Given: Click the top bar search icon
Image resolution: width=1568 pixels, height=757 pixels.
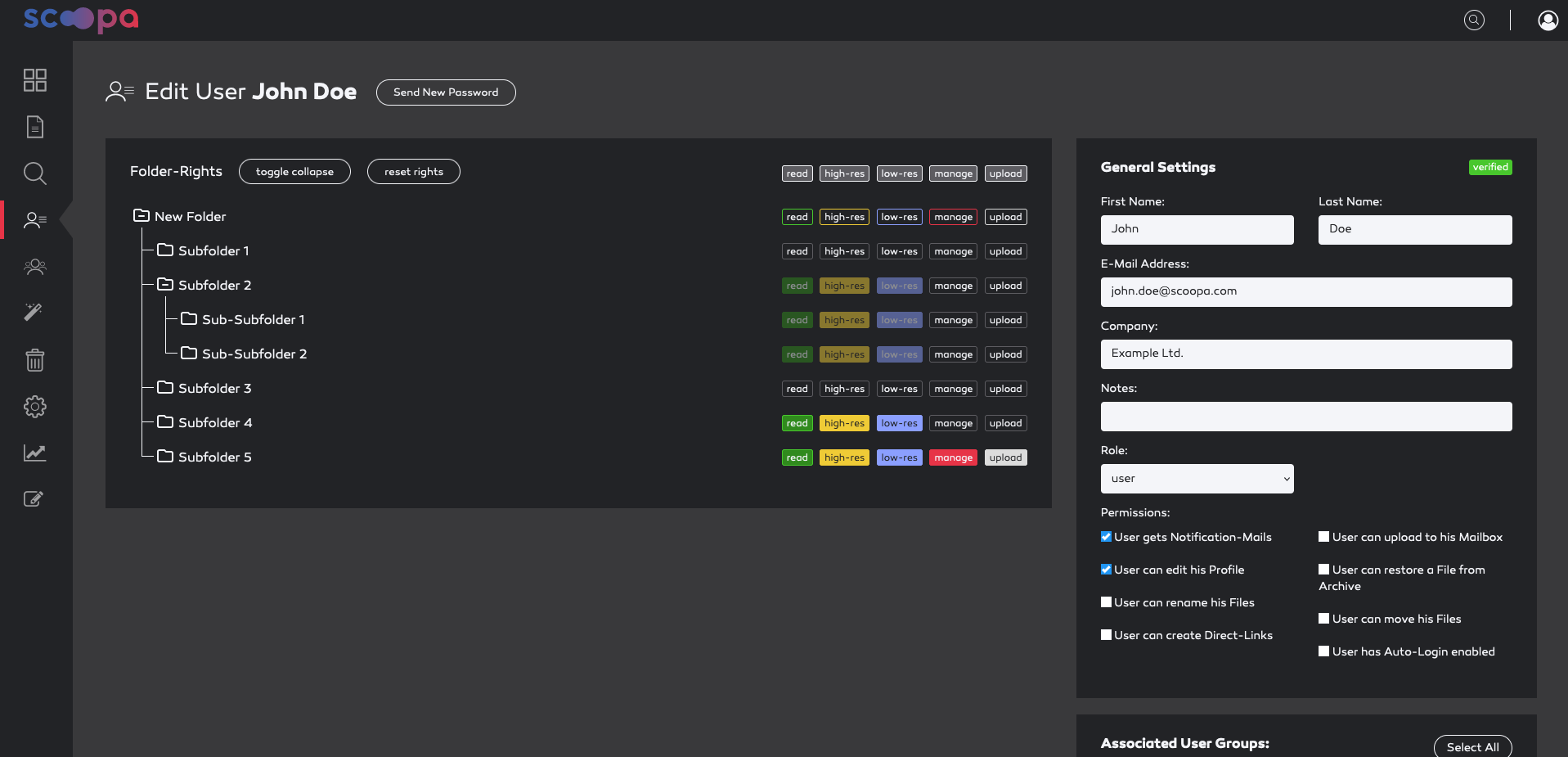Looking at the screenshot, I should pyautogui.click(x=1474, y=20).
